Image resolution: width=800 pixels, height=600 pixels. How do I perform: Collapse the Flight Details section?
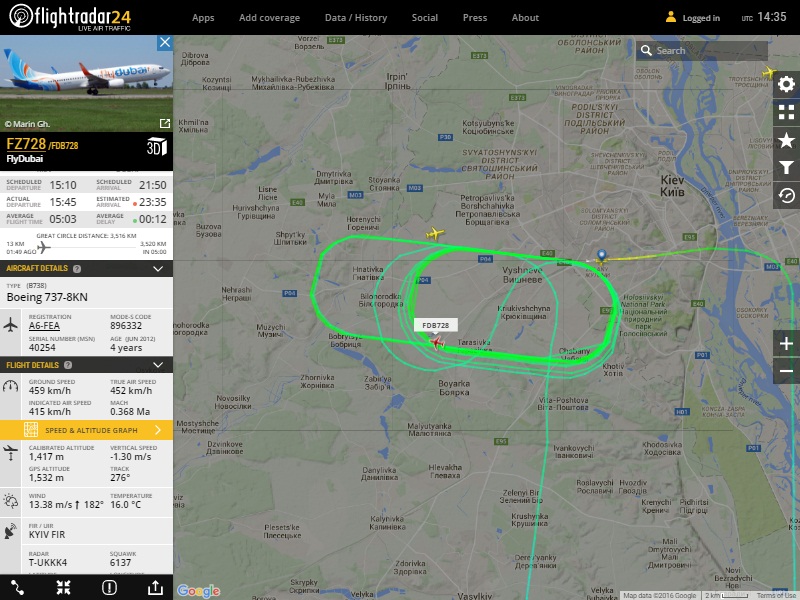pos(158,365)
